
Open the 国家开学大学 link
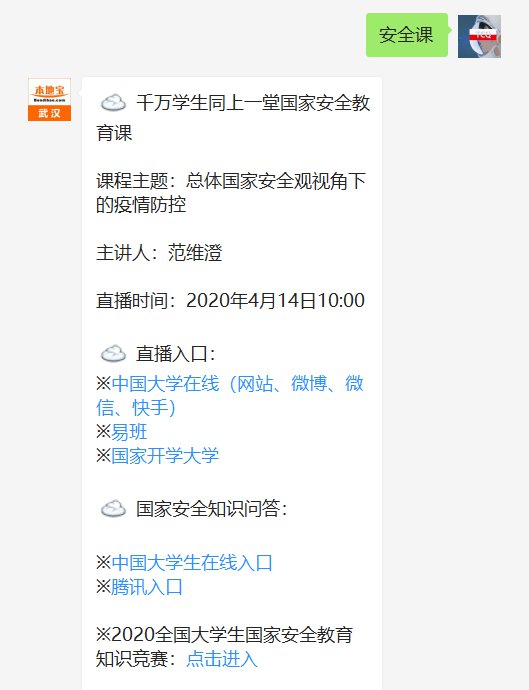pos(165,455)
